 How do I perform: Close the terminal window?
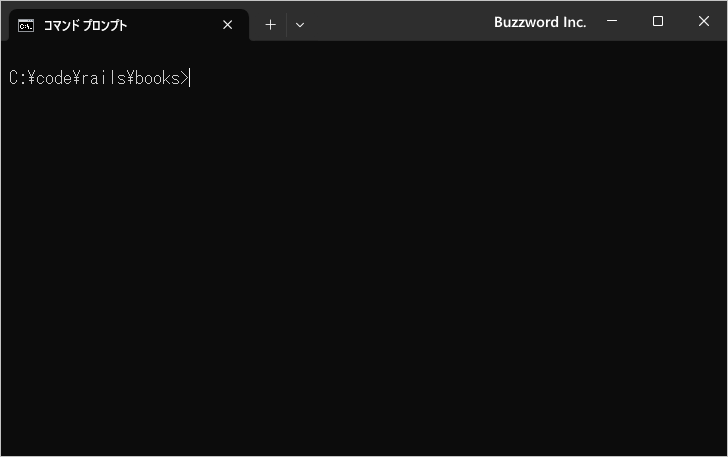[703, 21]
